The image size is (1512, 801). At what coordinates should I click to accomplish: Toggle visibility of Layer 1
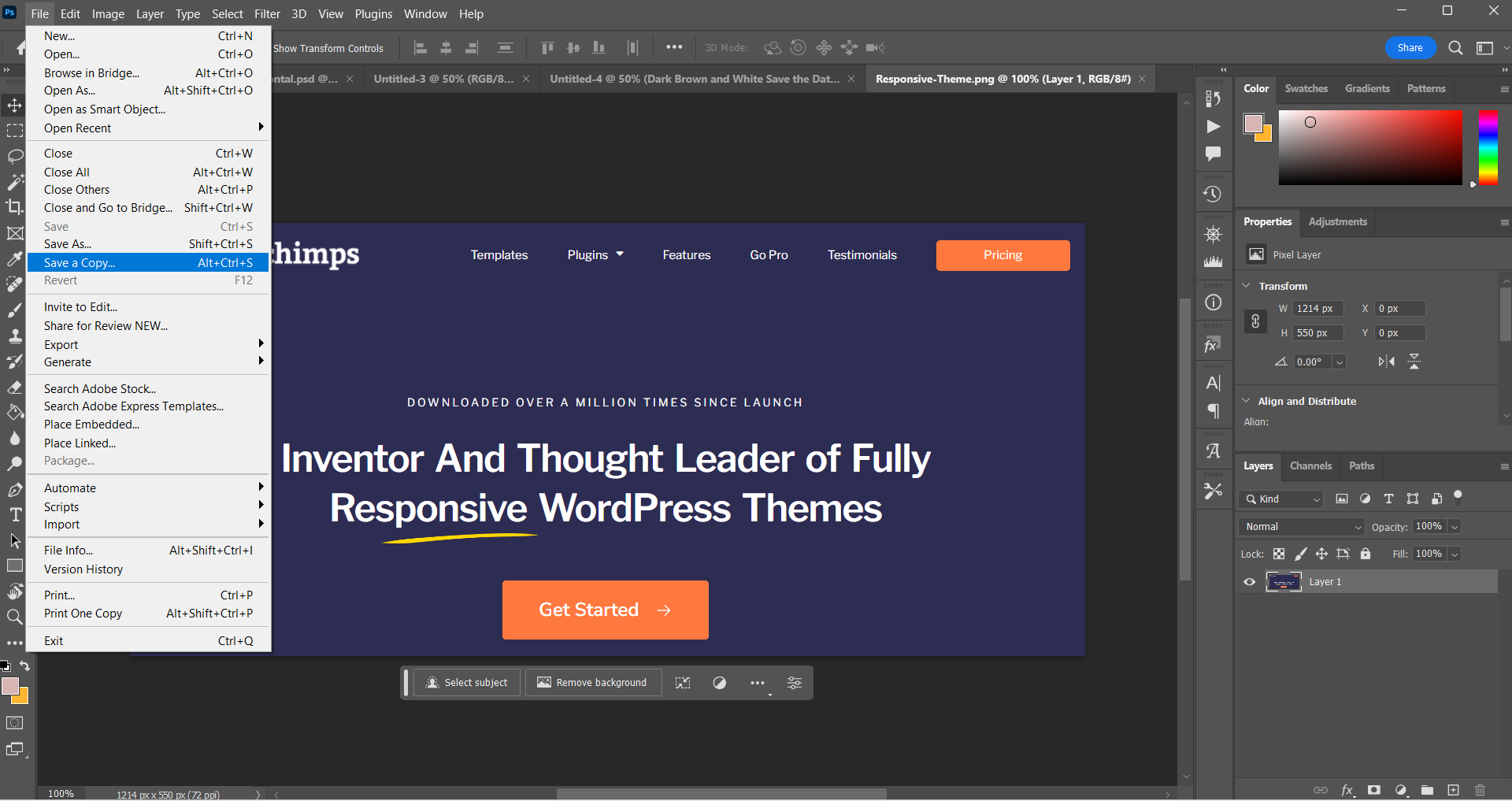(1249, 582)
